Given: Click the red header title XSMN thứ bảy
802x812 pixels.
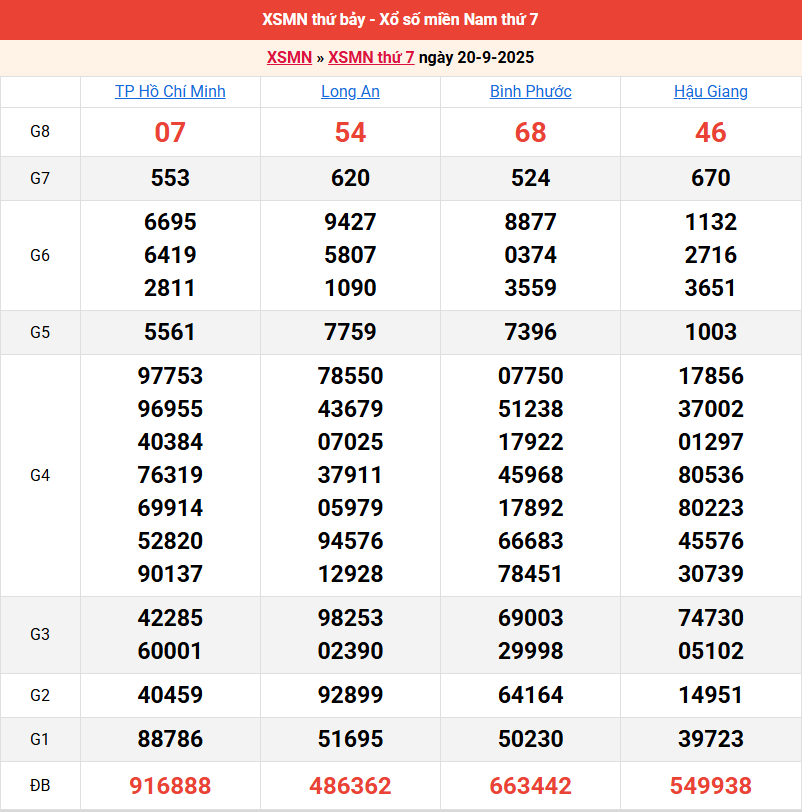Looking at the screenshot, I should click(400, 20).
